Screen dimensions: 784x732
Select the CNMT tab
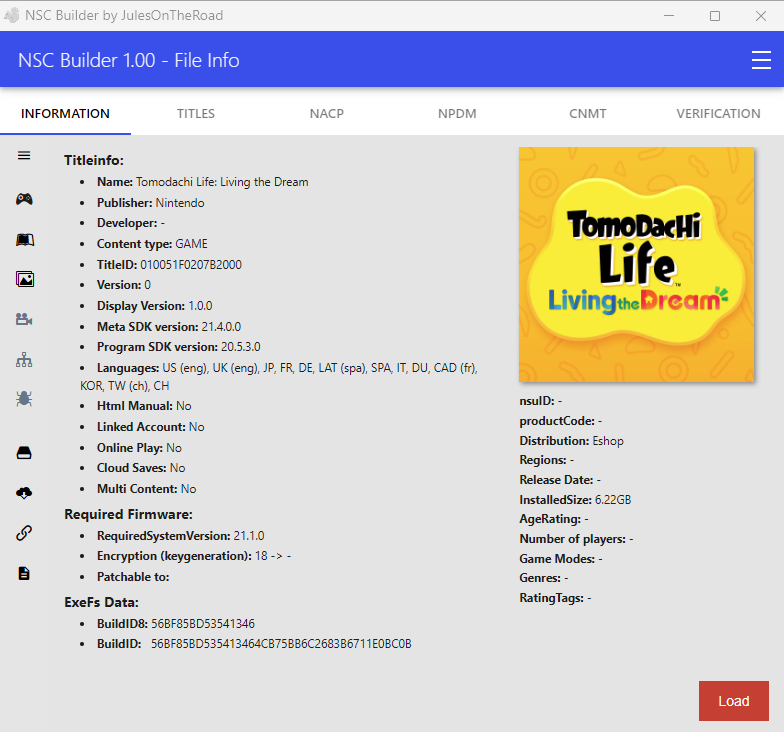588,114
